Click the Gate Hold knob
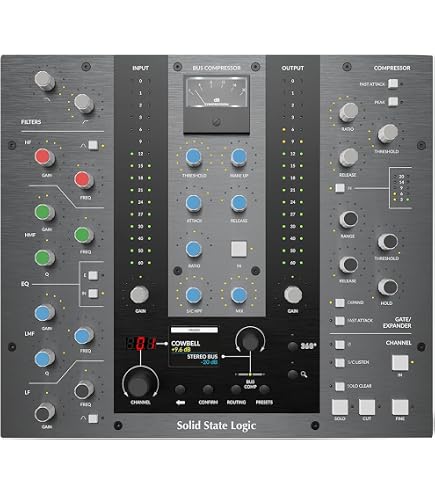The image size is (435, 495). tap(388, 287)
